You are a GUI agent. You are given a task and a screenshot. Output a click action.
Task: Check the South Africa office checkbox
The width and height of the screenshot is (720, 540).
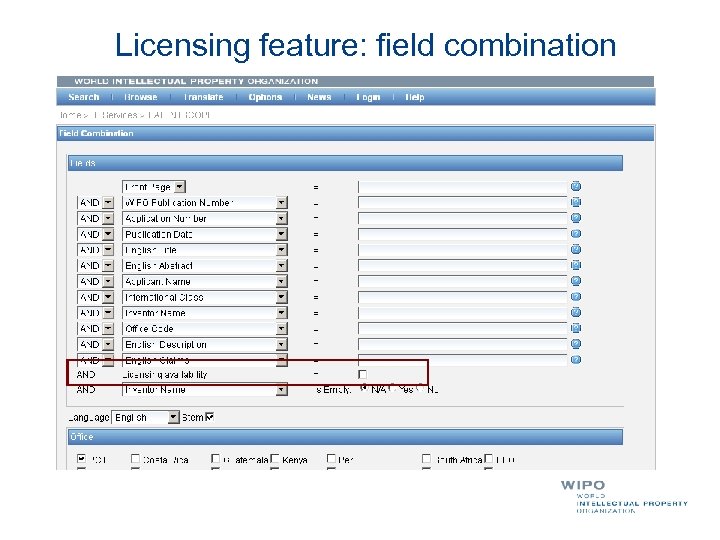426,459
